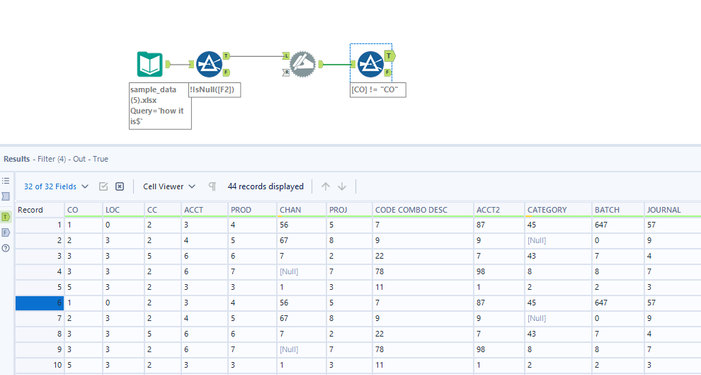This screenshot has width=701, height=375.
Task: Click the LOC column header
Action: (x=123, y=210)
